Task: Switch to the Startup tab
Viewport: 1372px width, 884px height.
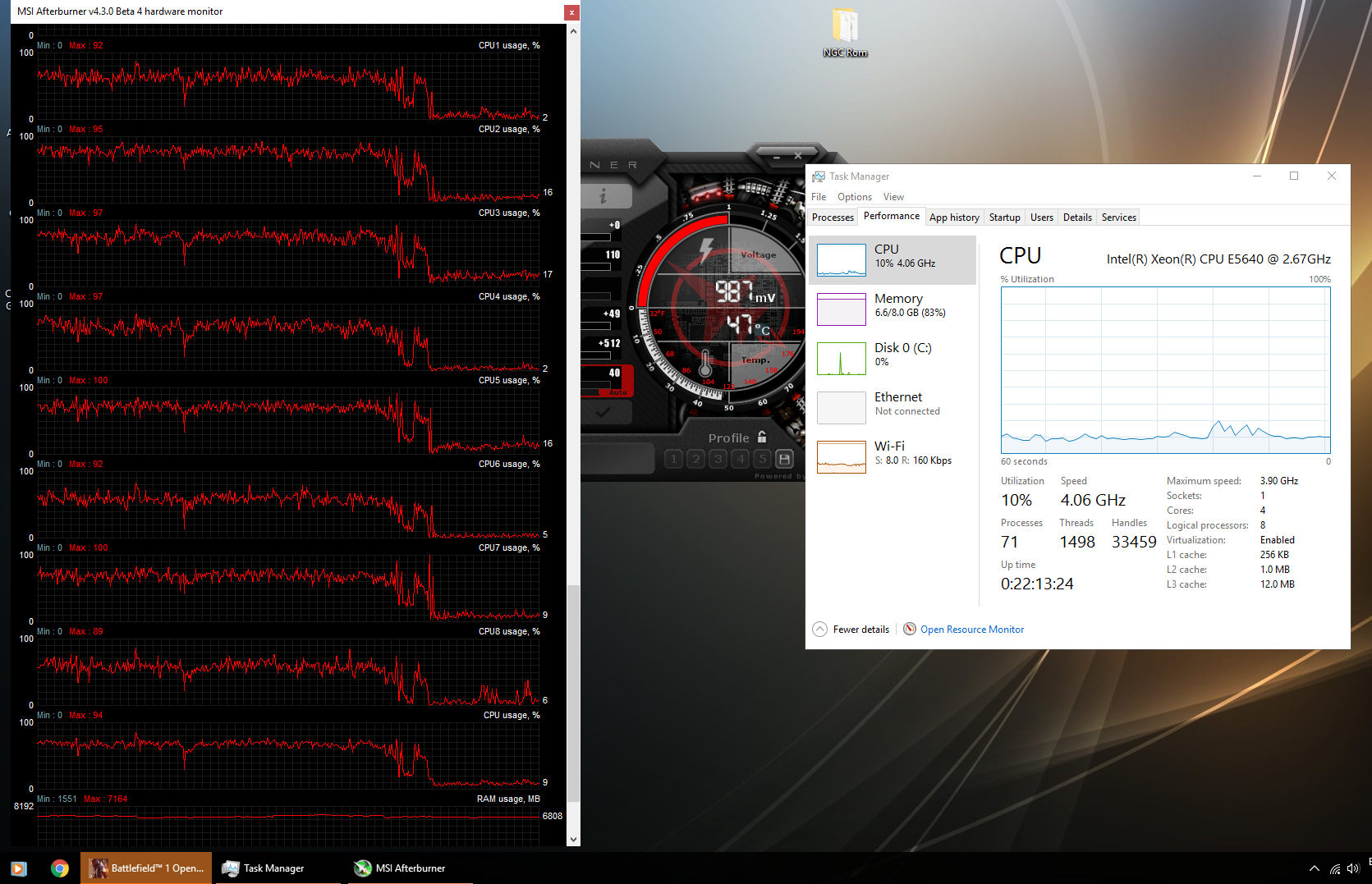Action: (x=1004, y=218)
